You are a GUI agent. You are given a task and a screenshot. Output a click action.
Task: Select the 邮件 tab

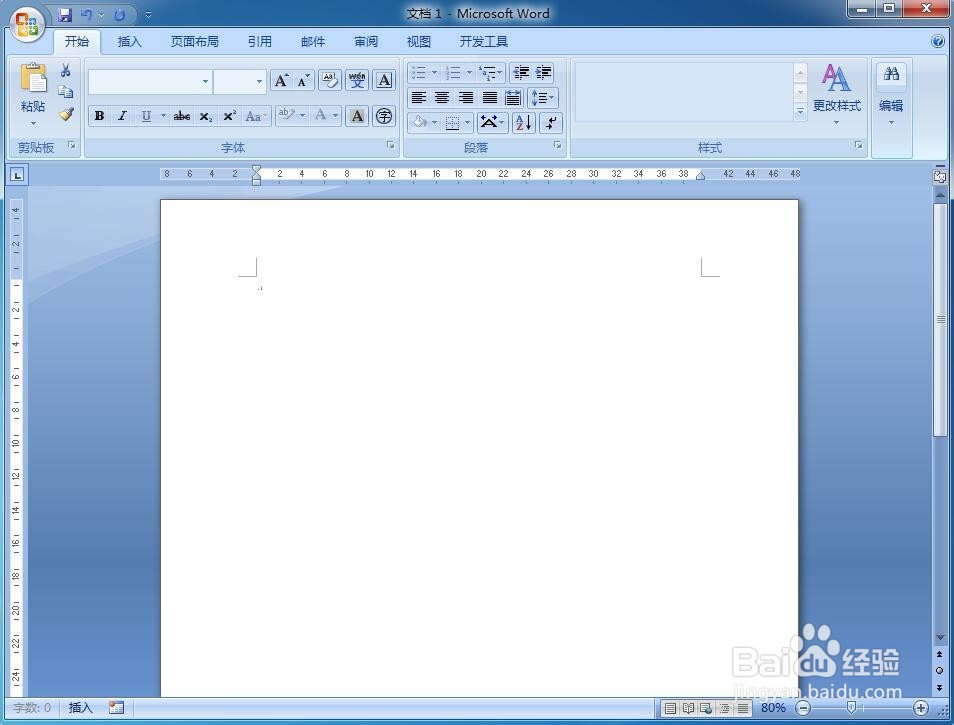tap(313, 41)
